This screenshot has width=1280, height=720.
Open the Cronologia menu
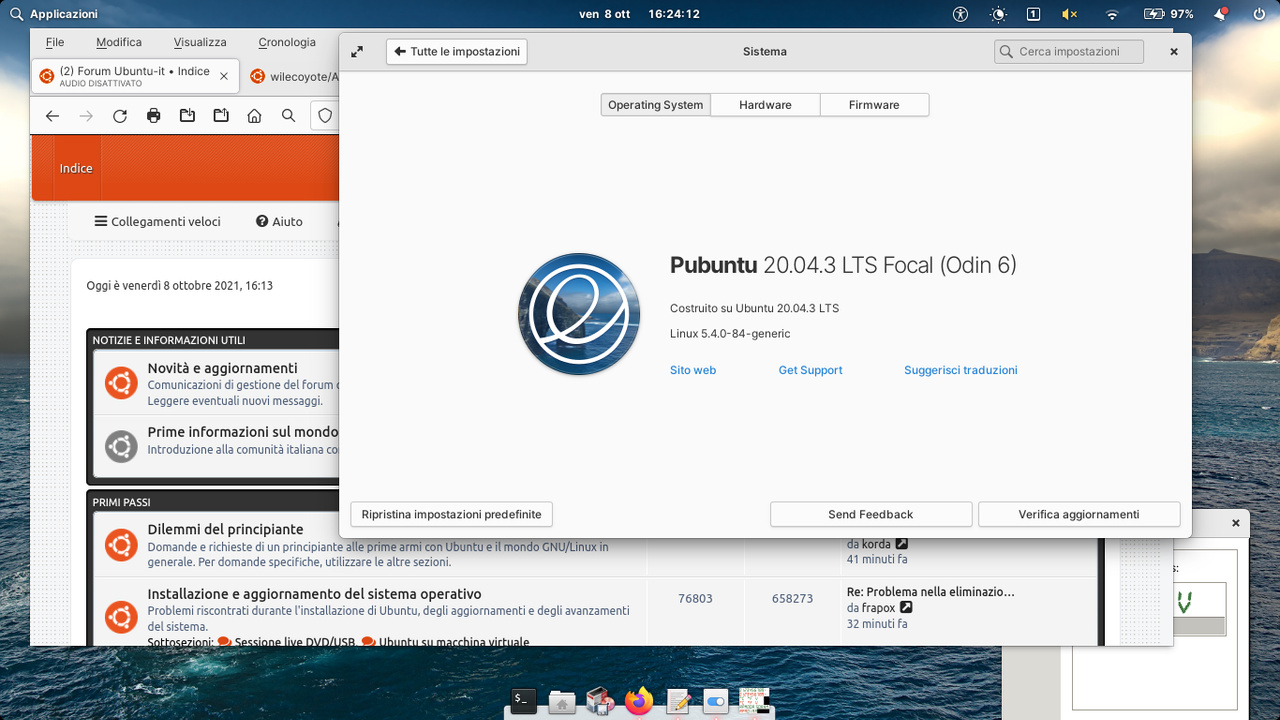(287, 42)
